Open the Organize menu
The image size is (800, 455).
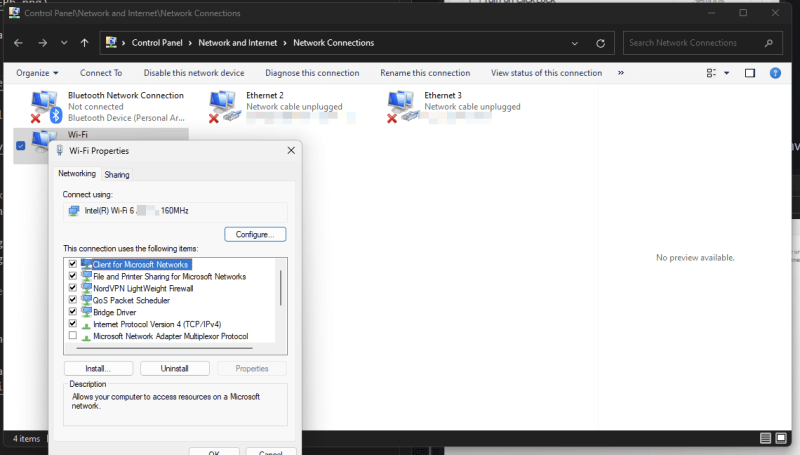(x=37, y=73)
